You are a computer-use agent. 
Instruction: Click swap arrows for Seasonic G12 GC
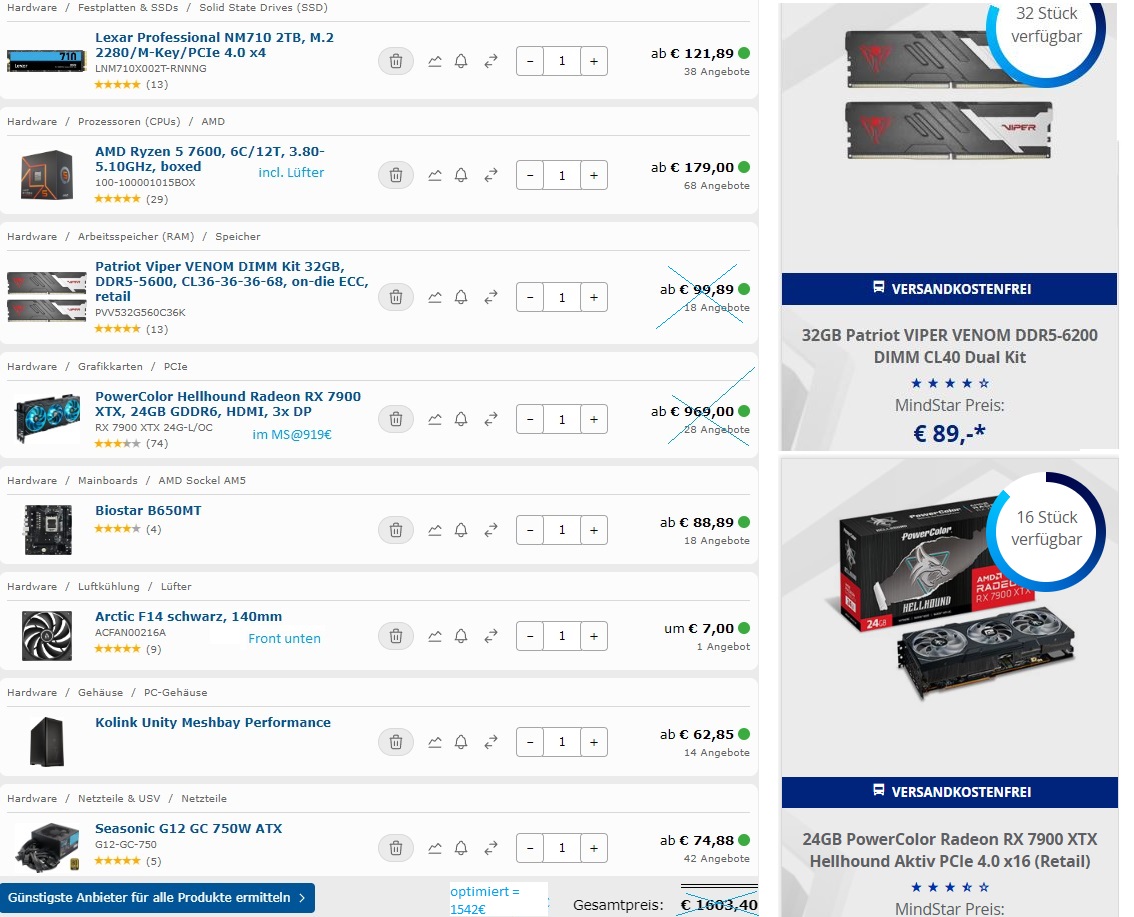pos(491,848)
